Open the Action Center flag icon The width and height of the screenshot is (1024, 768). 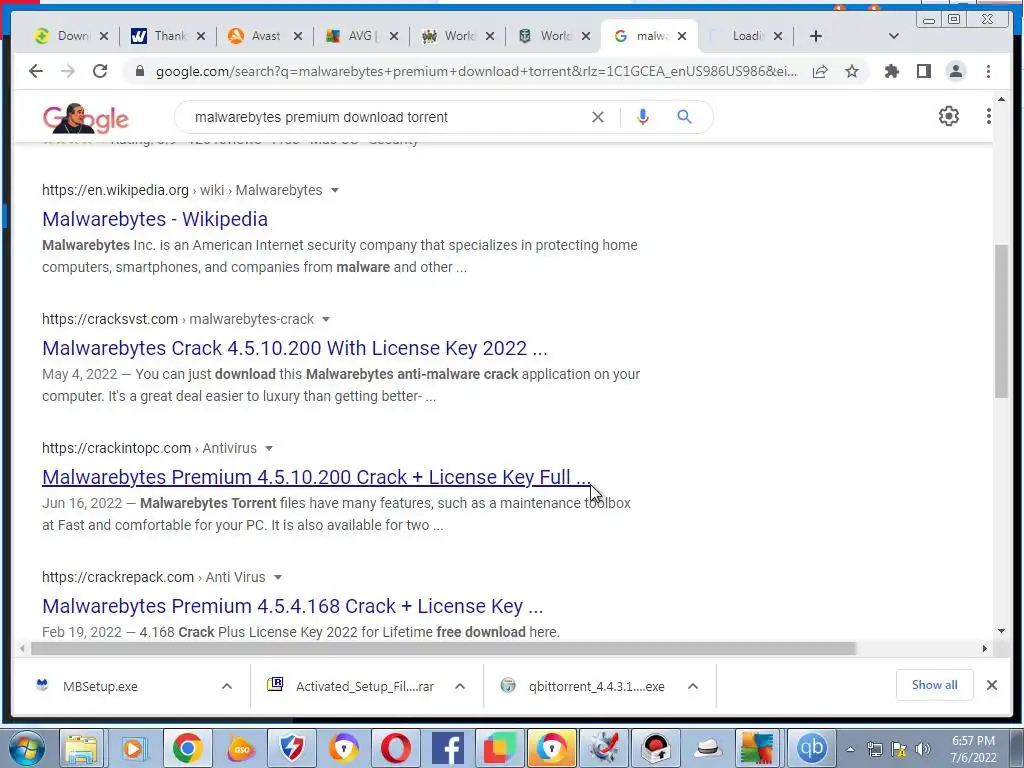pos(899,749)
